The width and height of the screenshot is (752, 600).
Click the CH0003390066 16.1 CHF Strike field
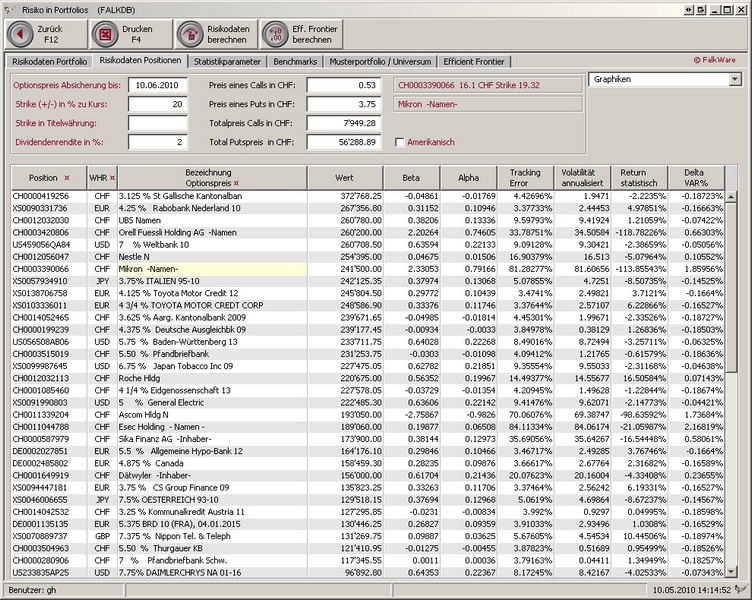pos(488,85)
